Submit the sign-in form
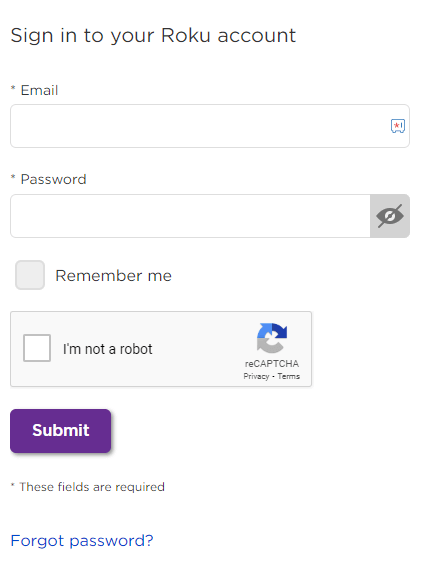This screenshot has width=434, height=576. coord(61,431)
